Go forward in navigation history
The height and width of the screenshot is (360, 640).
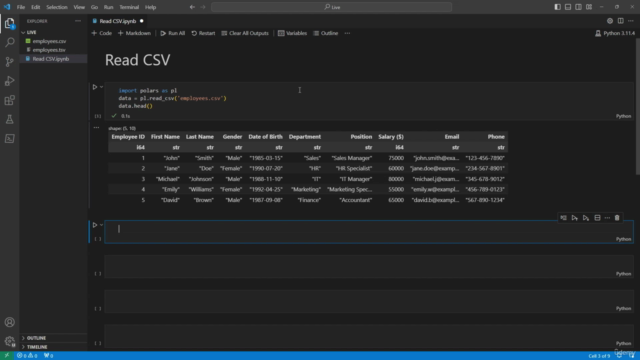point(203,7)
